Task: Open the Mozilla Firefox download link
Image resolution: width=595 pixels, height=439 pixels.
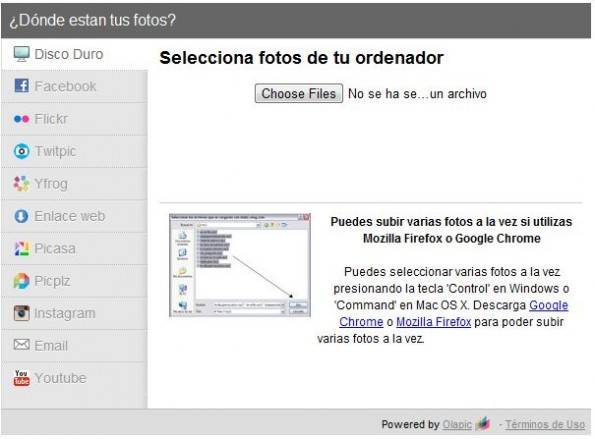Action: click(434, 322)
